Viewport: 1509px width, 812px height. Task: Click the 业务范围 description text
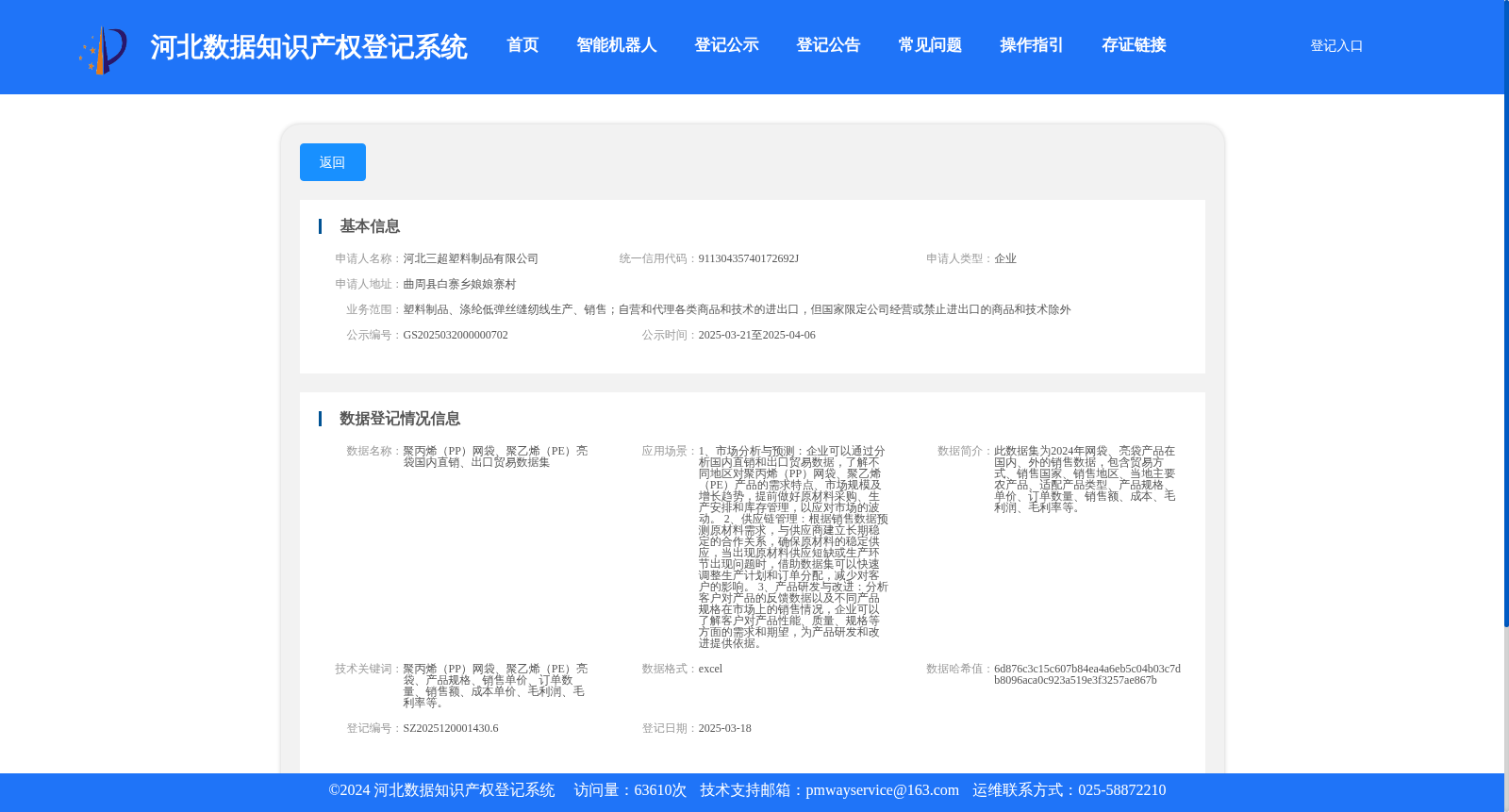(737, 309)
